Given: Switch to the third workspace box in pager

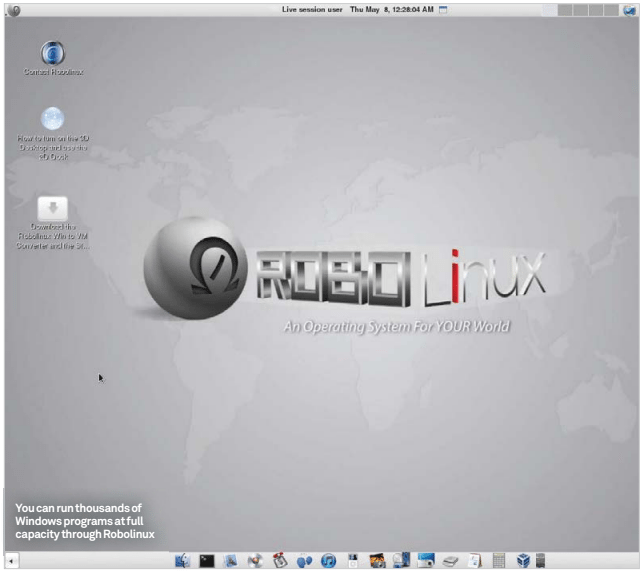Looking at the screenshot, I should [x=581, y=10].
